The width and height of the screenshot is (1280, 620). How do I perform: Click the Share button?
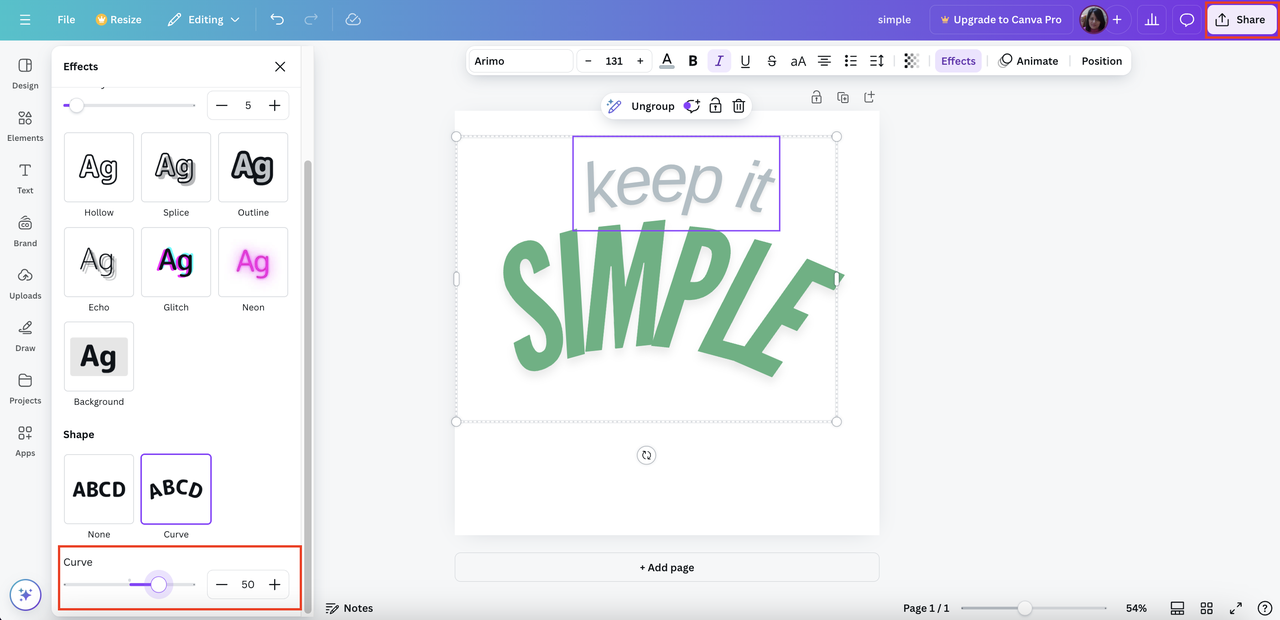pyautogui.click(x=1240, y=20)
